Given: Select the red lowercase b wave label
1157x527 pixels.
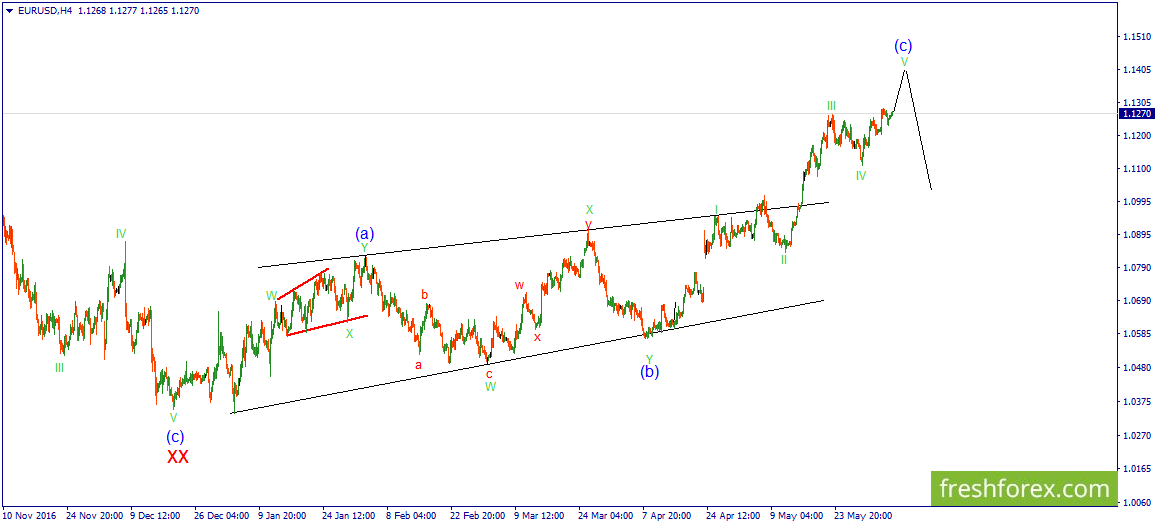Looking at the screenshot, I should [424, 294].
